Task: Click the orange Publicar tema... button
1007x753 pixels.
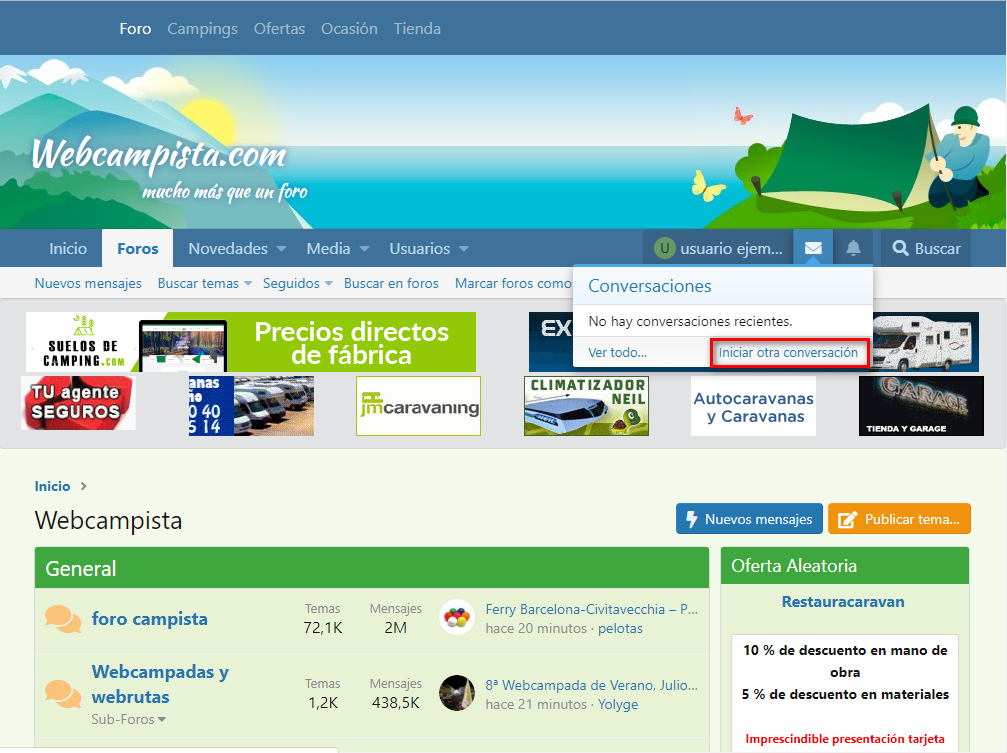Action: 899,519
